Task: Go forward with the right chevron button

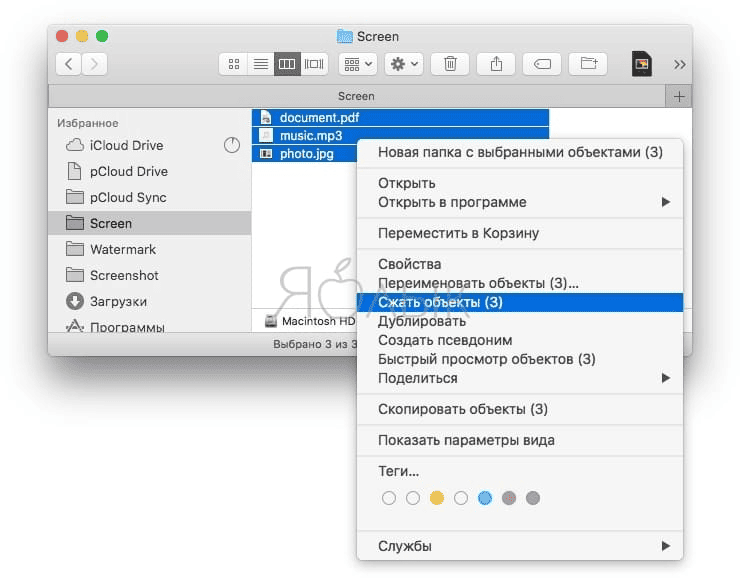Action: tap(94, 64)
